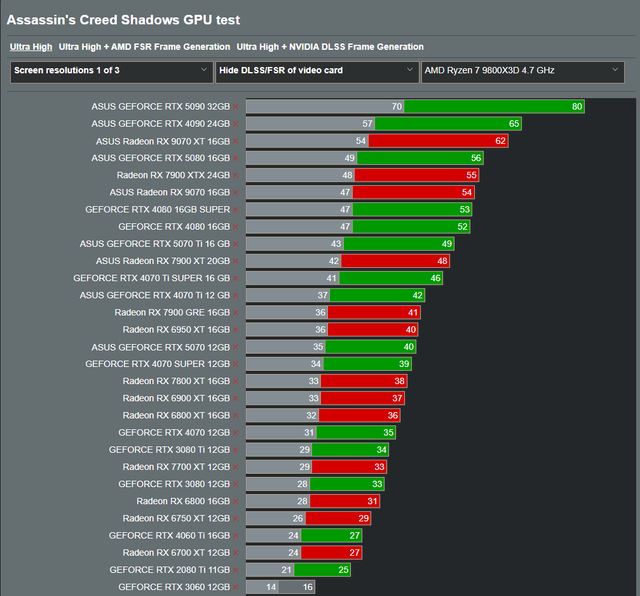
Task: Remove ASUS GEFORCE RTX 4090 24GB with its X
Action: [236, 124]
